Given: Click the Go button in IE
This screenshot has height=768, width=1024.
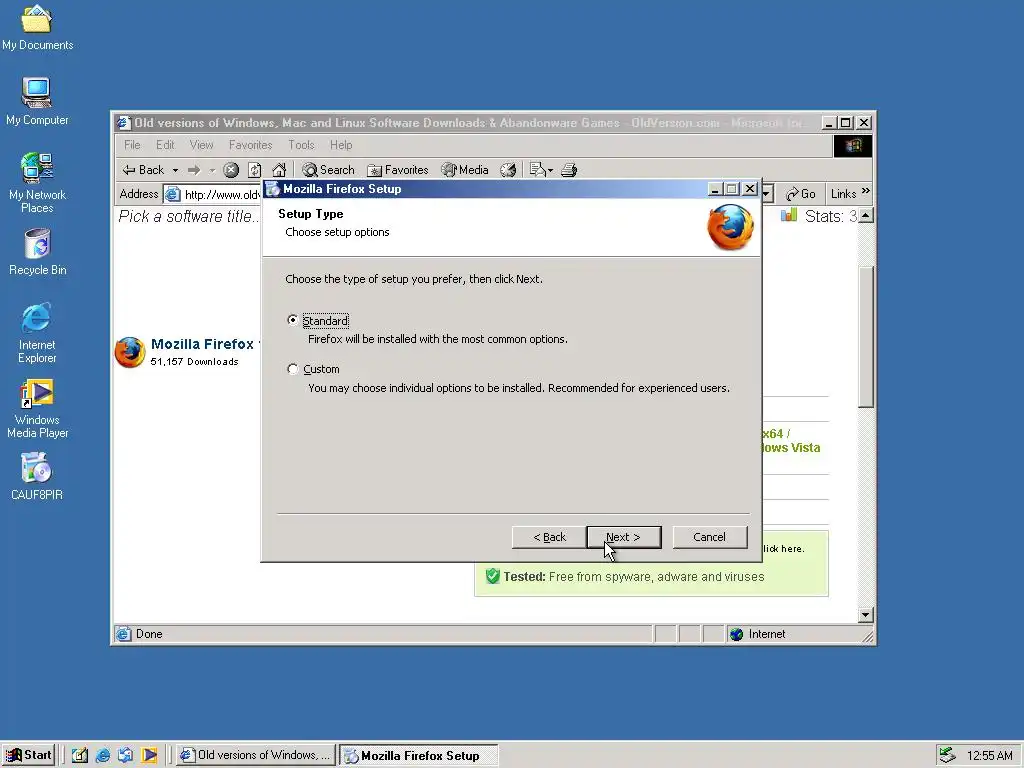Looking at the screenshot, I should [801, 194].
